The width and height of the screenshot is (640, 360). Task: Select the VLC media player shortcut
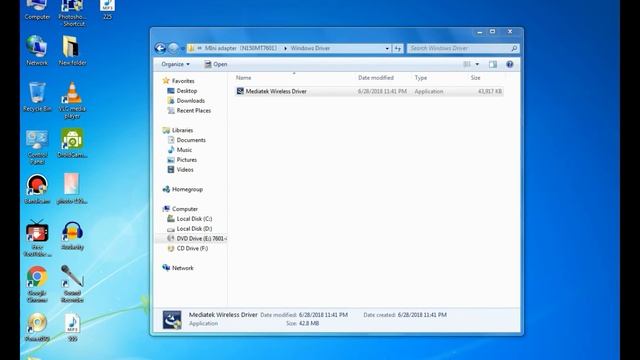72,100
